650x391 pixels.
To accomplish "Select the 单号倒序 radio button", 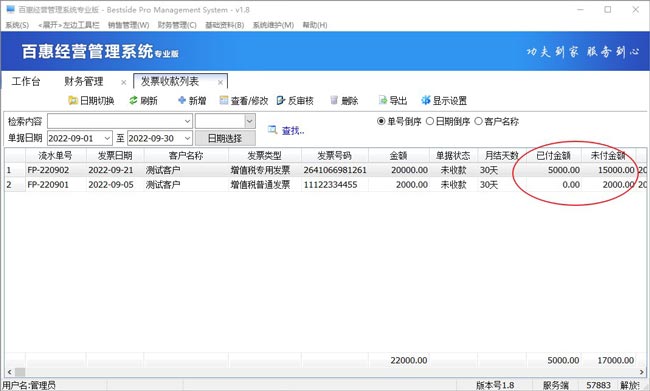I will tap(381, 121).
